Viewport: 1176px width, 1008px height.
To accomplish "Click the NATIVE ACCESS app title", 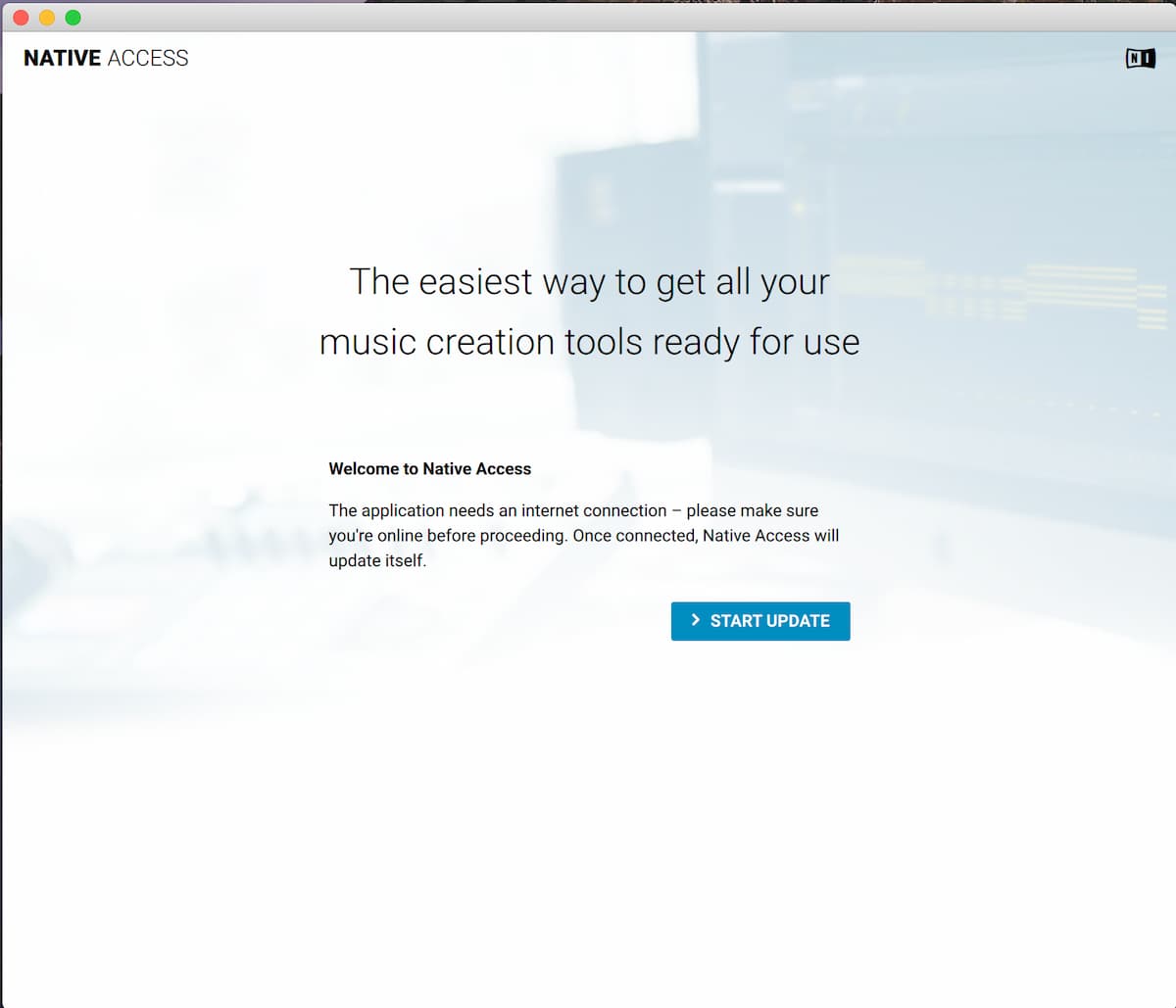I will [106, 59].
